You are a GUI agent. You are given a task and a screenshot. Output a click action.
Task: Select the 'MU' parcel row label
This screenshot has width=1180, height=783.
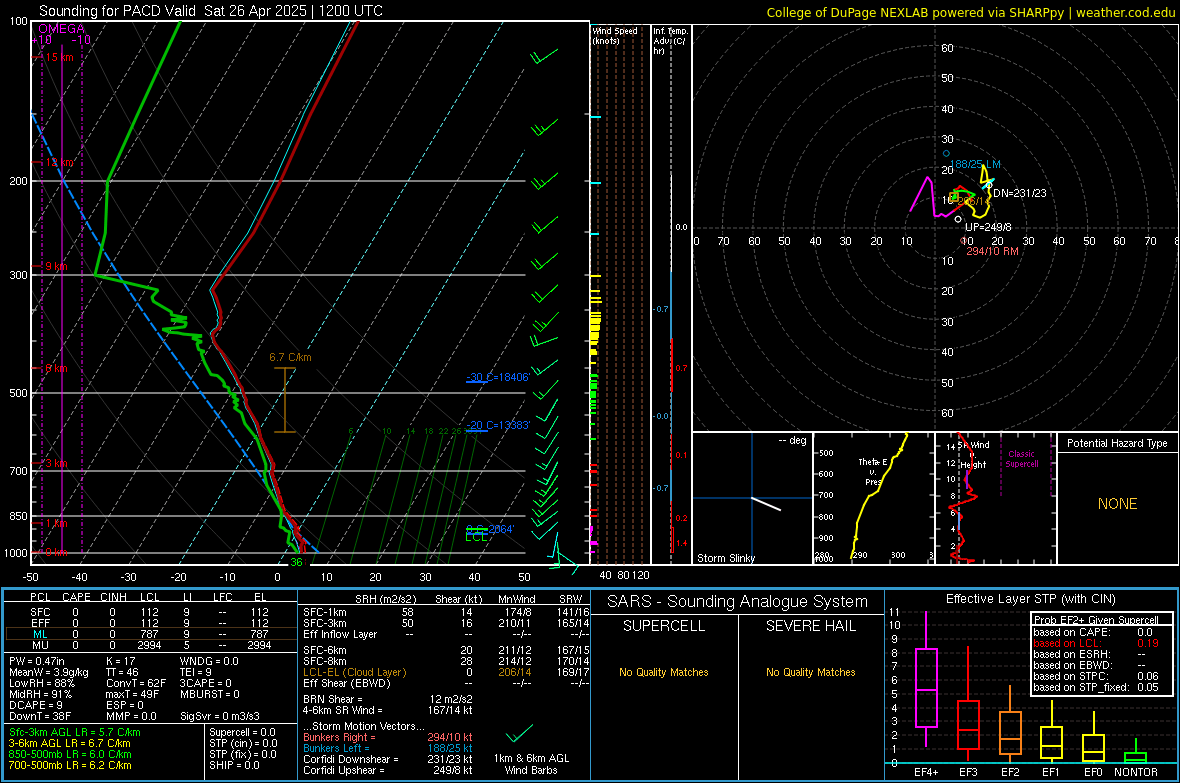pos(40,645)
